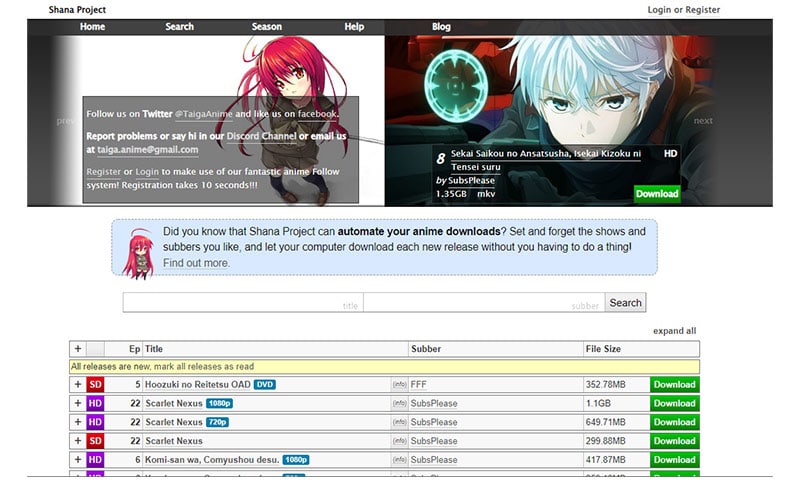Open the @TaigaAnime Twitter link
This screenshot has height=481, width=800.
pyautogui.click(x=204, y=114)
